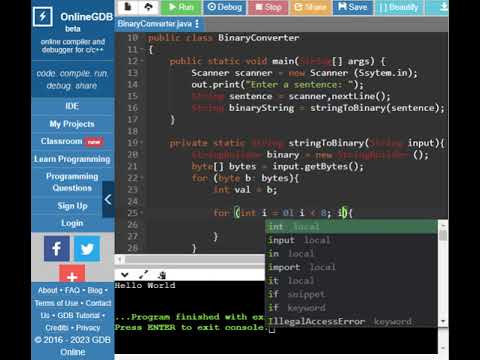Open the Privacy footer link
Screen dimensions: 480x360
coord(88,328)
